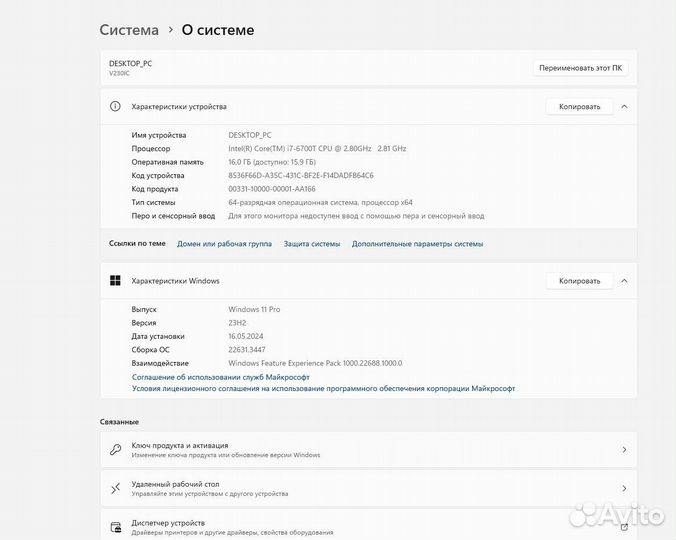The width and height of the screenshot is (676, 540).
Task: Open Домен или рабочая группа link
Action: (224, 243)
